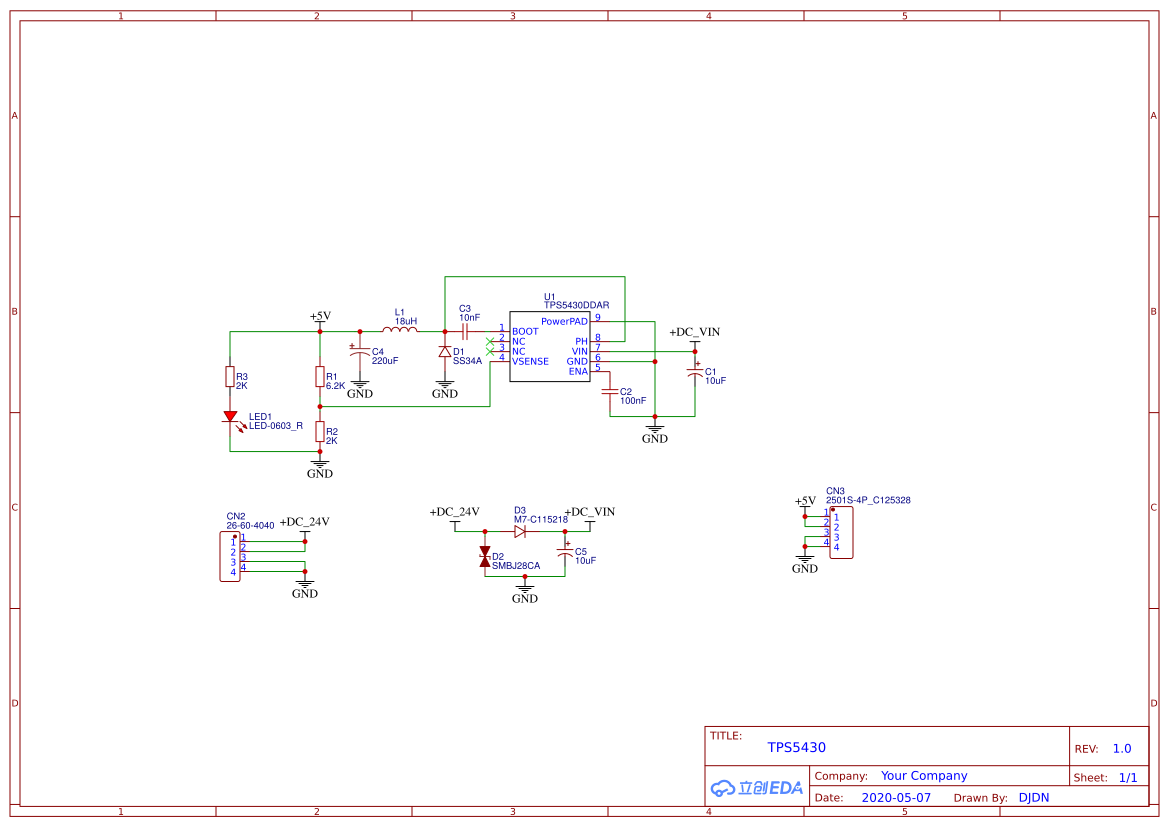Click the Drawn By name DJDN
This screenshot has width=1169, height=827.
pos(1033,798)
